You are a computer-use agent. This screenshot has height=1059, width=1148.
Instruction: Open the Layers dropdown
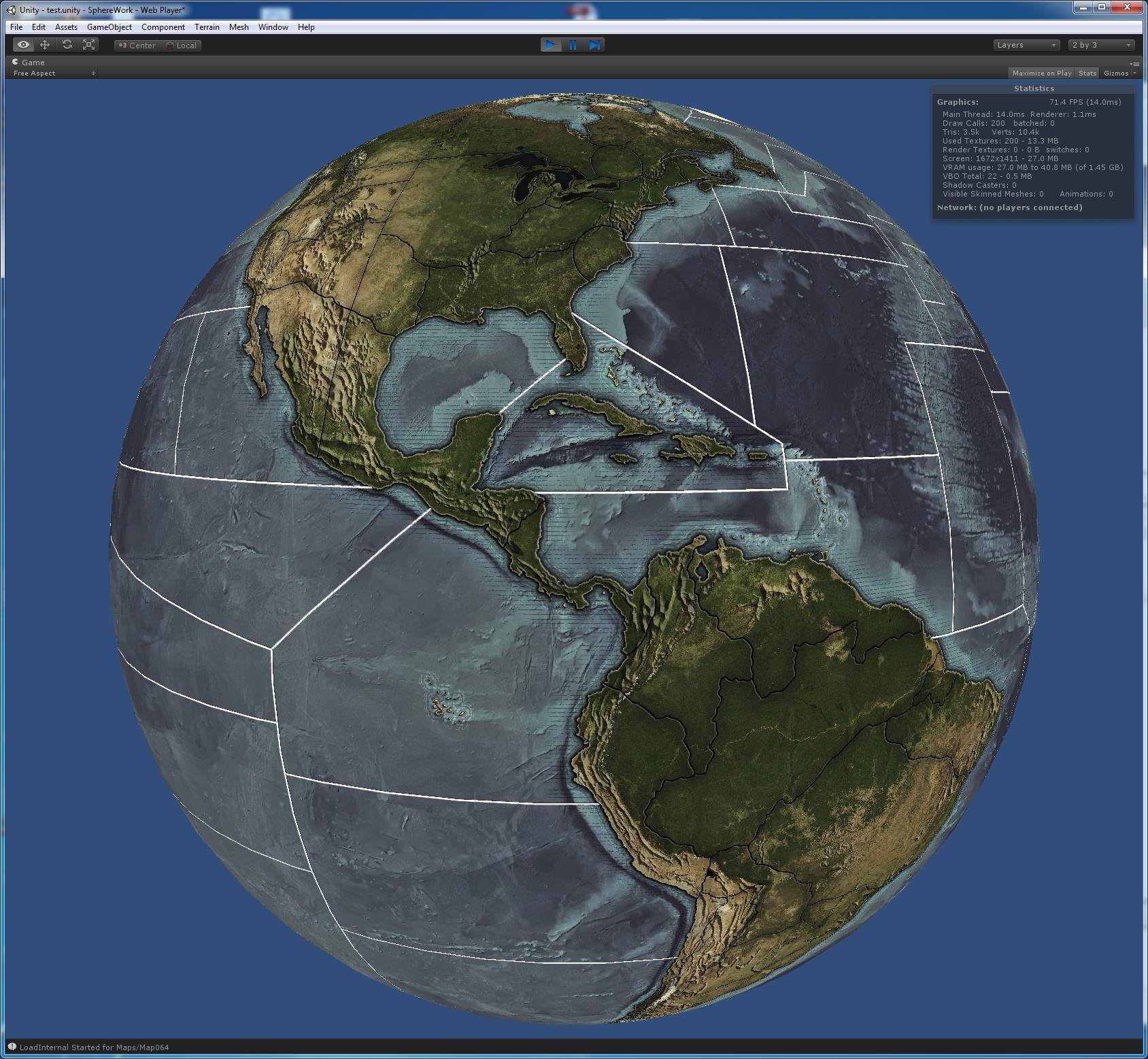coord(1026,45)
